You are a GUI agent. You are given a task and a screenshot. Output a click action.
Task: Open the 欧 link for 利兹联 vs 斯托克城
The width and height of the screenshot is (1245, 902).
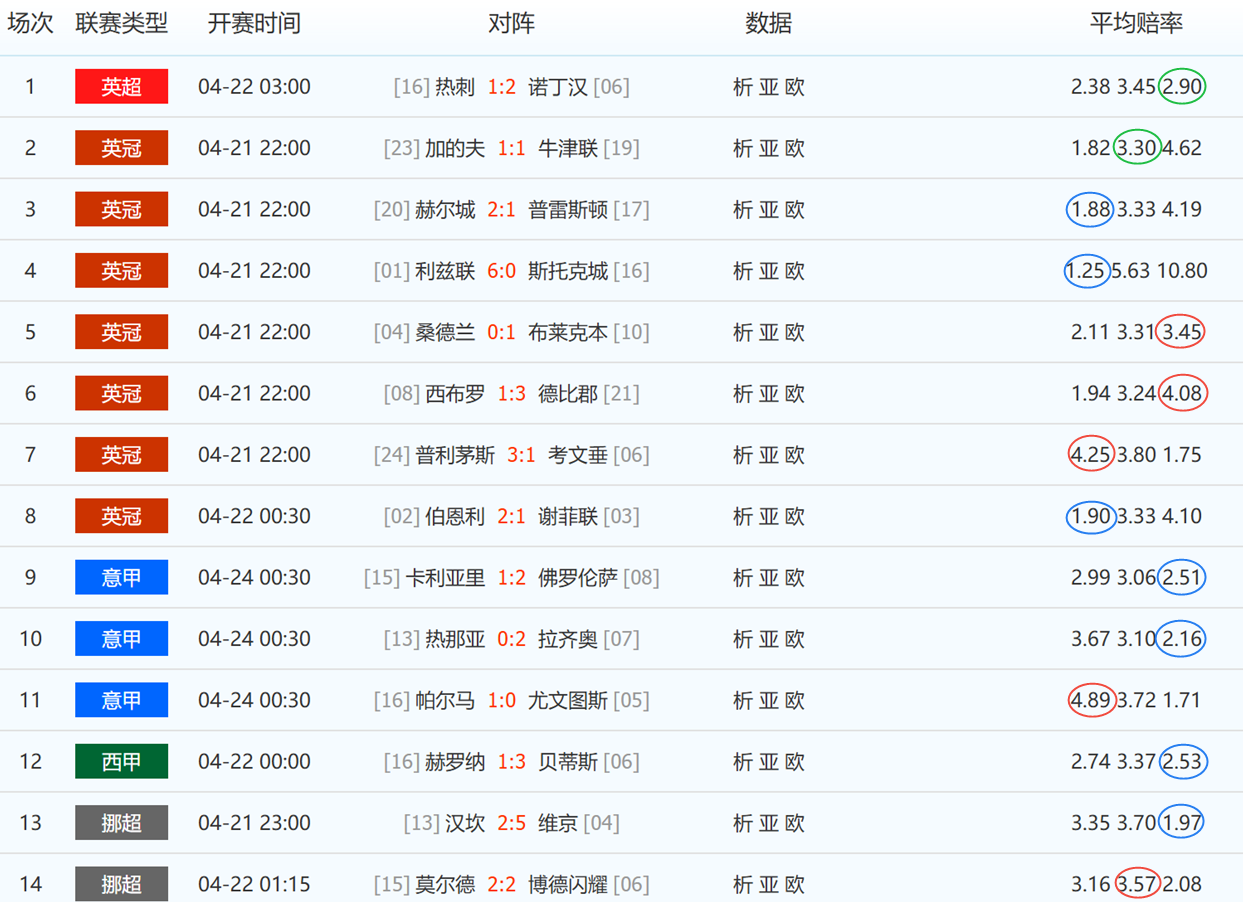pos(794,271)
